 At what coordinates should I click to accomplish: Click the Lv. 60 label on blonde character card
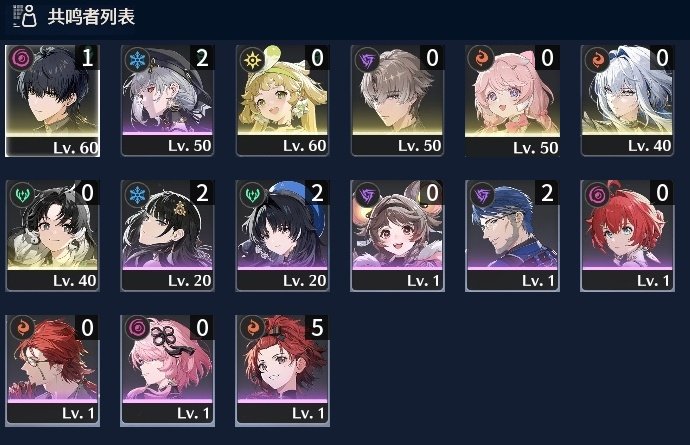click(305, 146)
